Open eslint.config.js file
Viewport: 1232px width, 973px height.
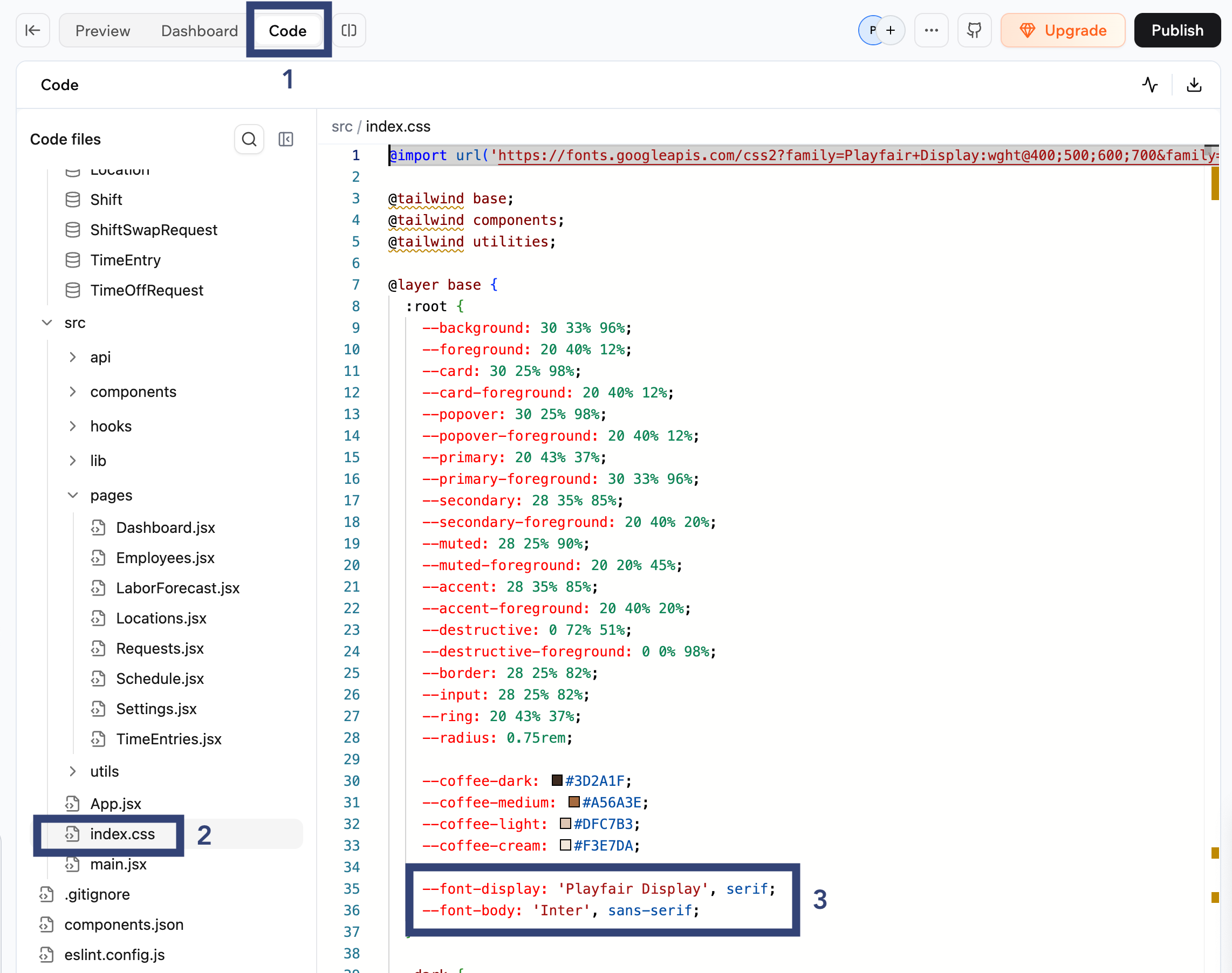[114, 955]
